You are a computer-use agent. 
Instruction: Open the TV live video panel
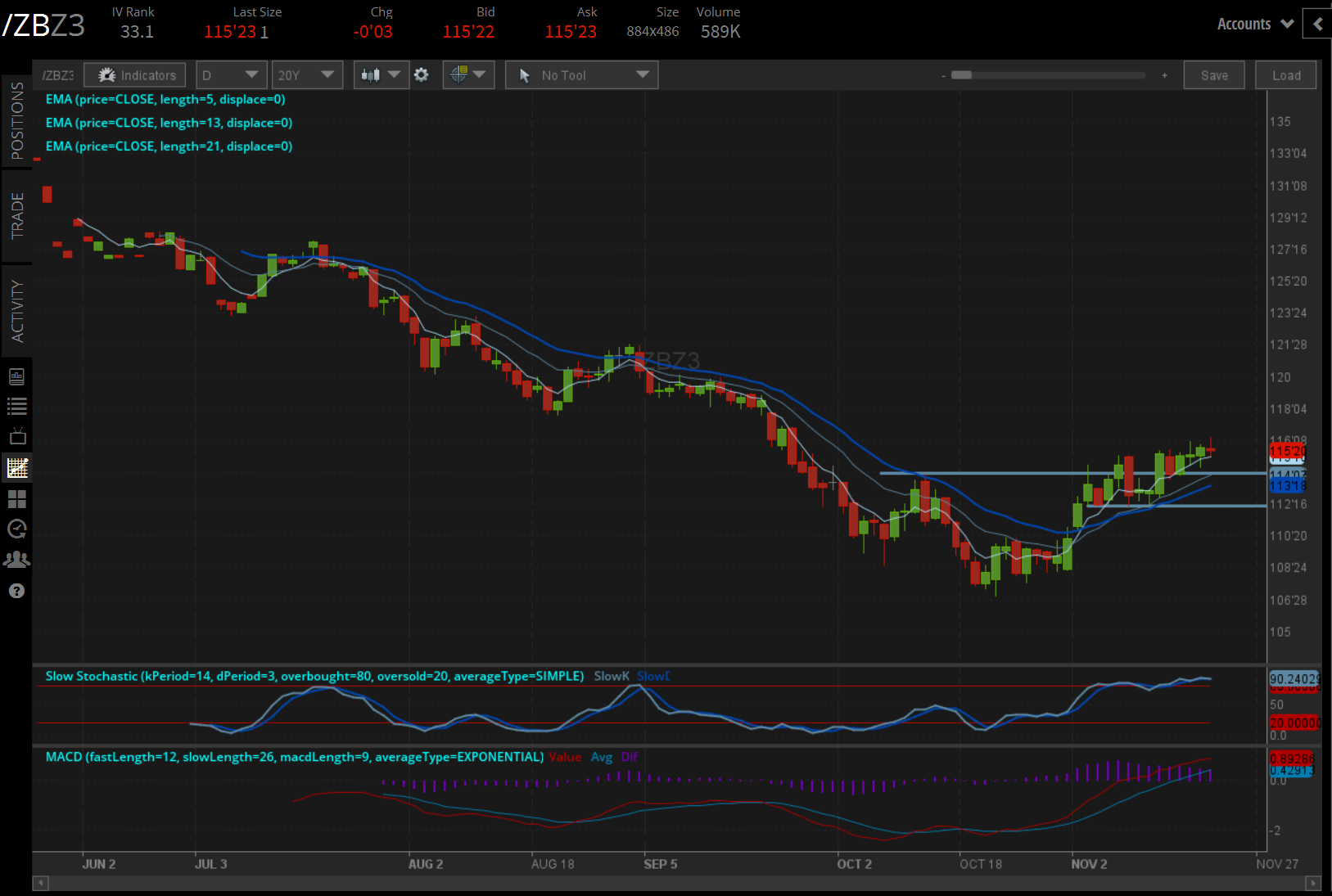(17, 437)
